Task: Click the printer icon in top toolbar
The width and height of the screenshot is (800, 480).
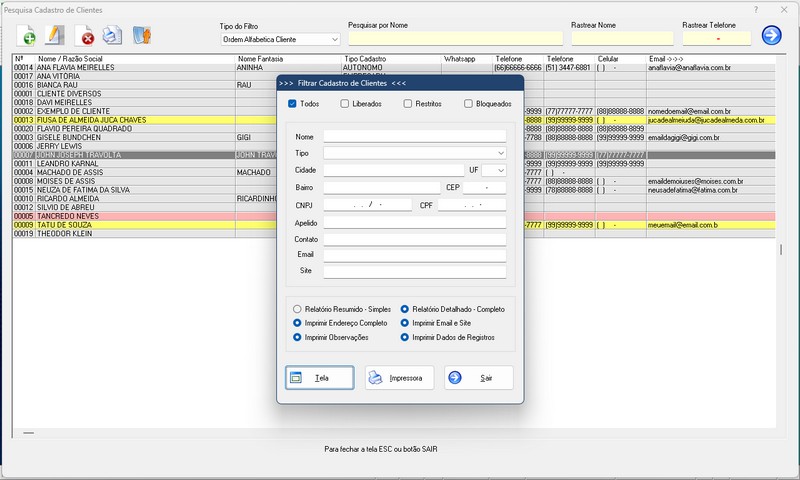Action: click(x=113, y=36)
